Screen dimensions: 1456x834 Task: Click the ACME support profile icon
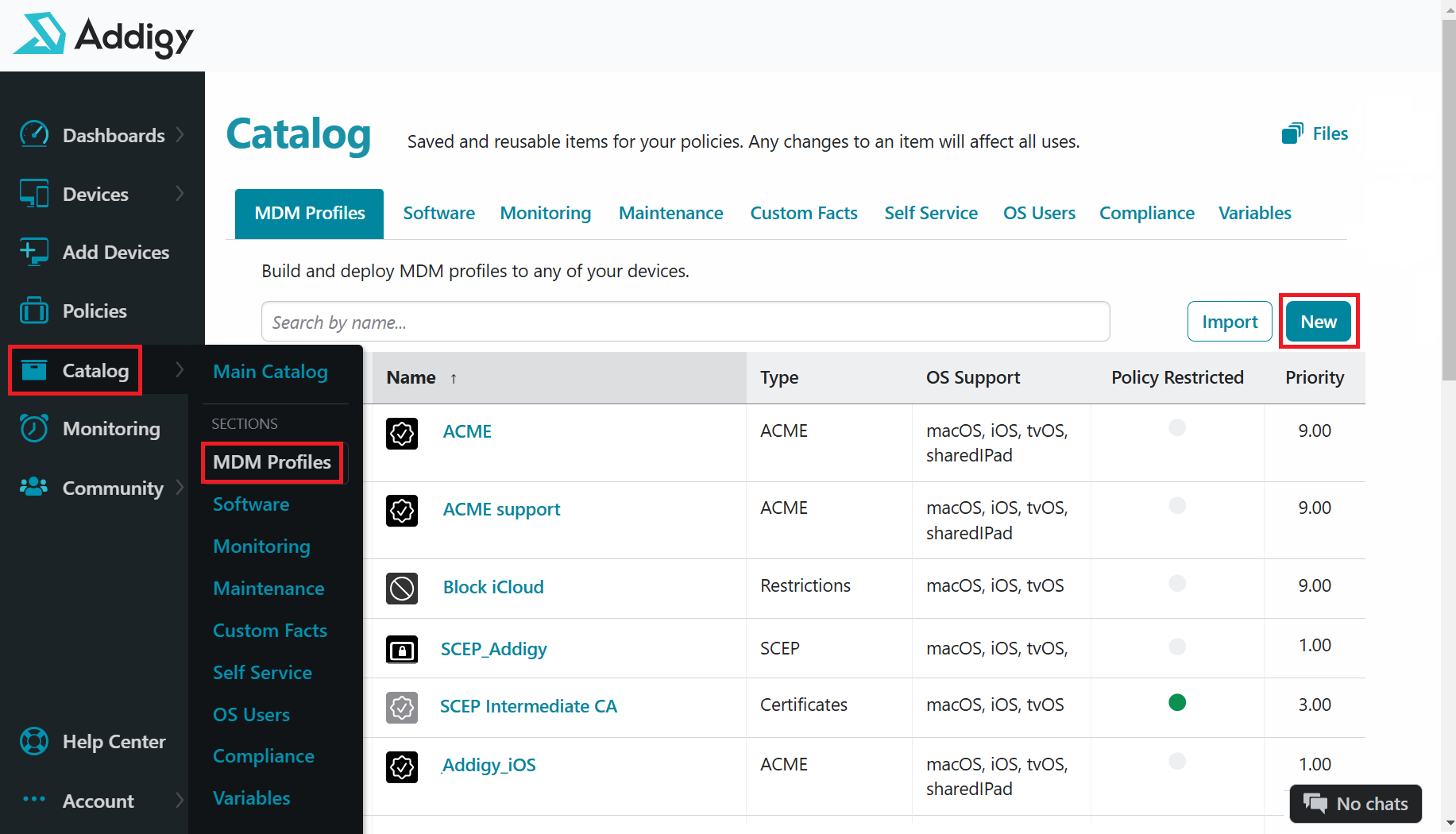click(x=402, y=511)
